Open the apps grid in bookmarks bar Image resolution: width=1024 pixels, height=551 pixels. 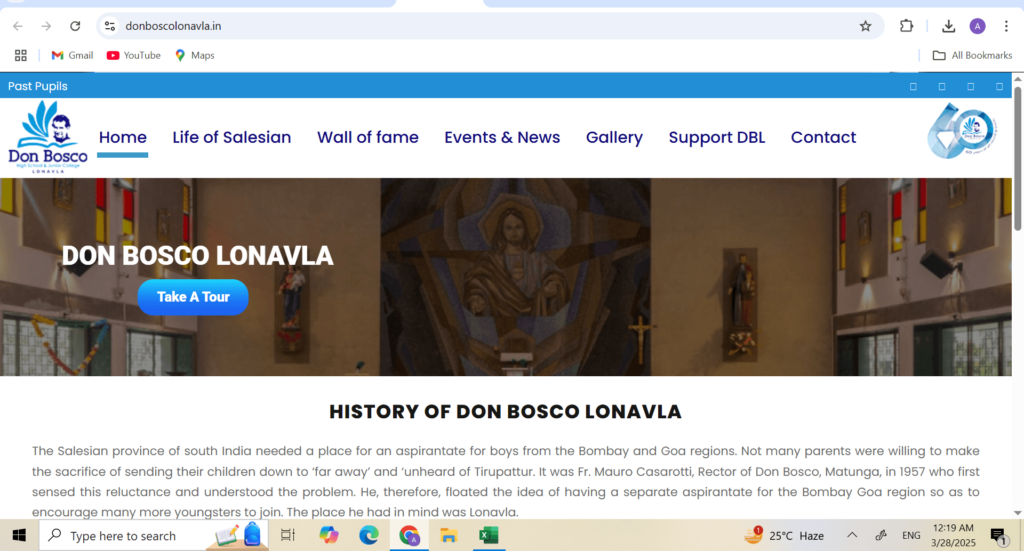(x=21, y=56)
